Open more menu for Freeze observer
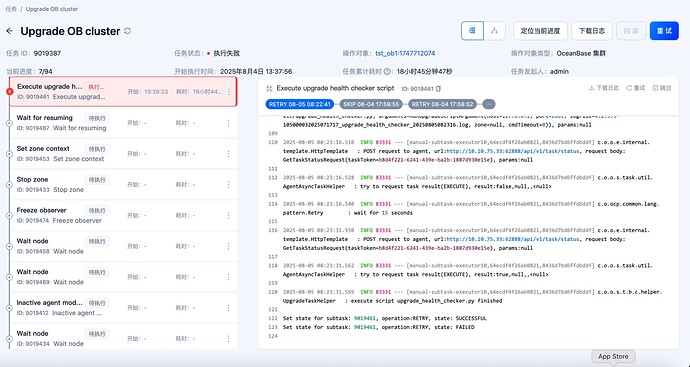 pos(228,215)
